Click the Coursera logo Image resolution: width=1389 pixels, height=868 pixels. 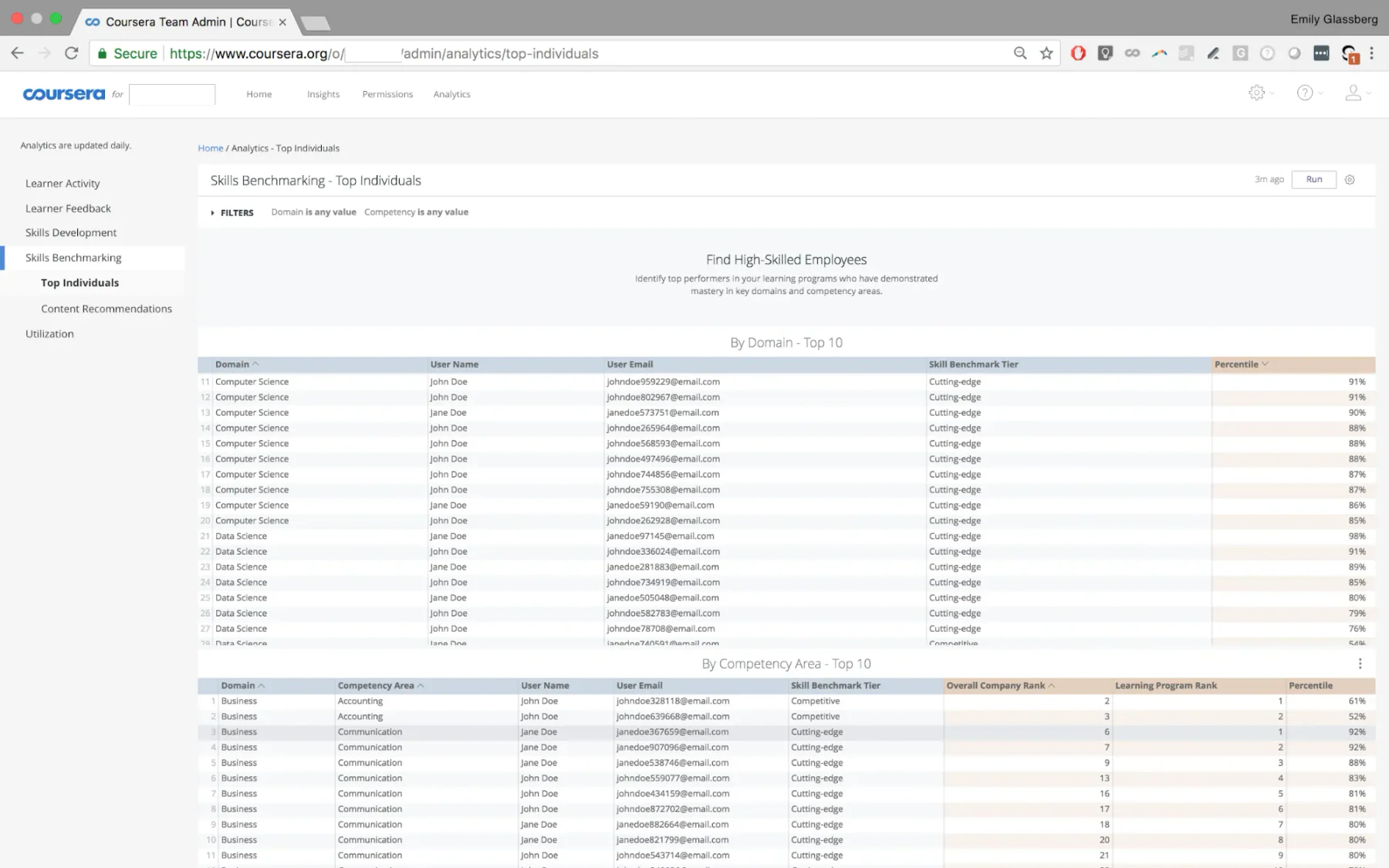coord(64,94)
